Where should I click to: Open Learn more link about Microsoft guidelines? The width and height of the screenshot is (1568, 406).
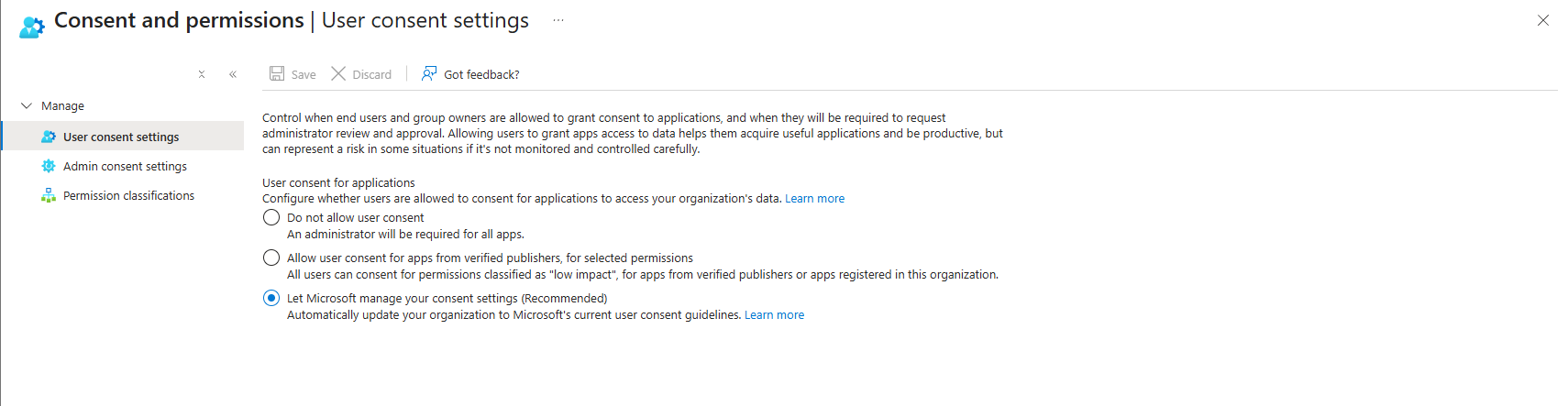[774, 314]
